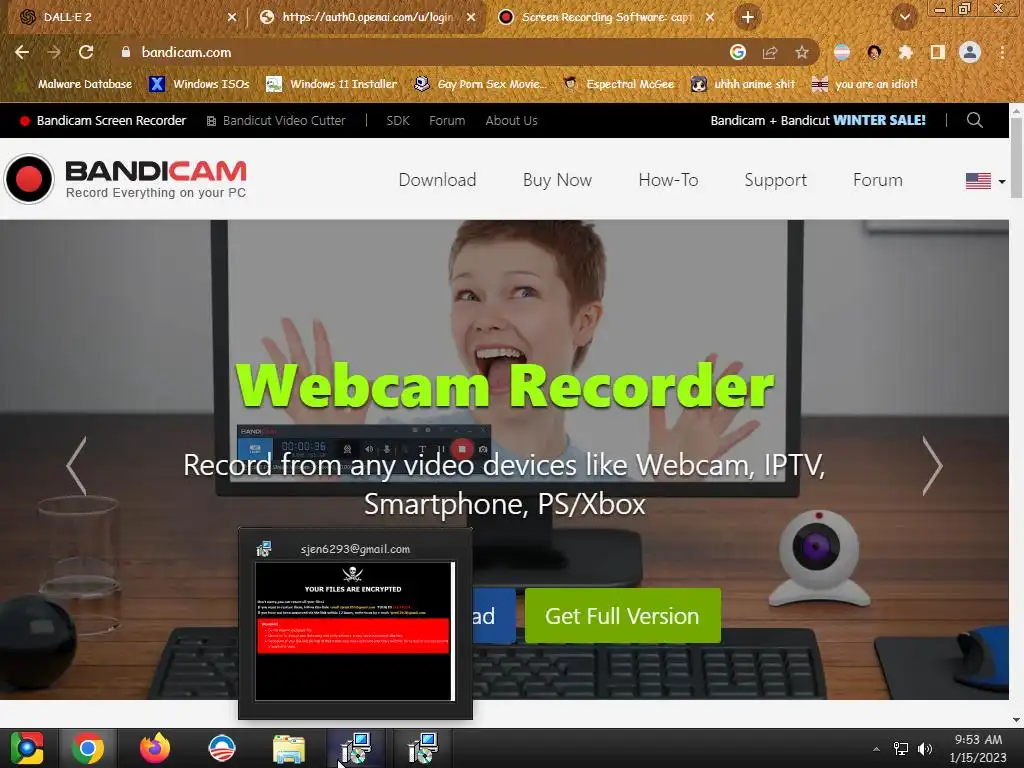
Task: Activate the second installer taskbar icon
Action: click(423, 748)
